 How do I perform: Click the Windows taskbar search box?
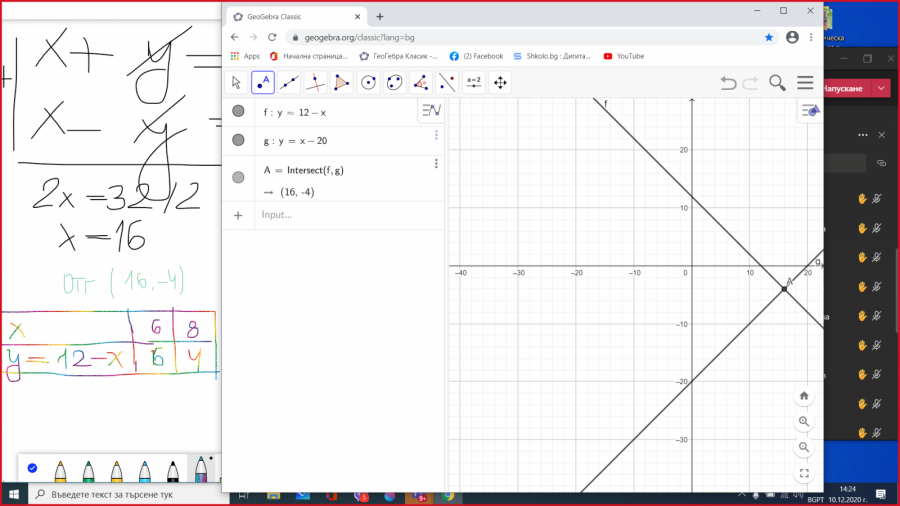pyautogui.click(x=127, y=495)
